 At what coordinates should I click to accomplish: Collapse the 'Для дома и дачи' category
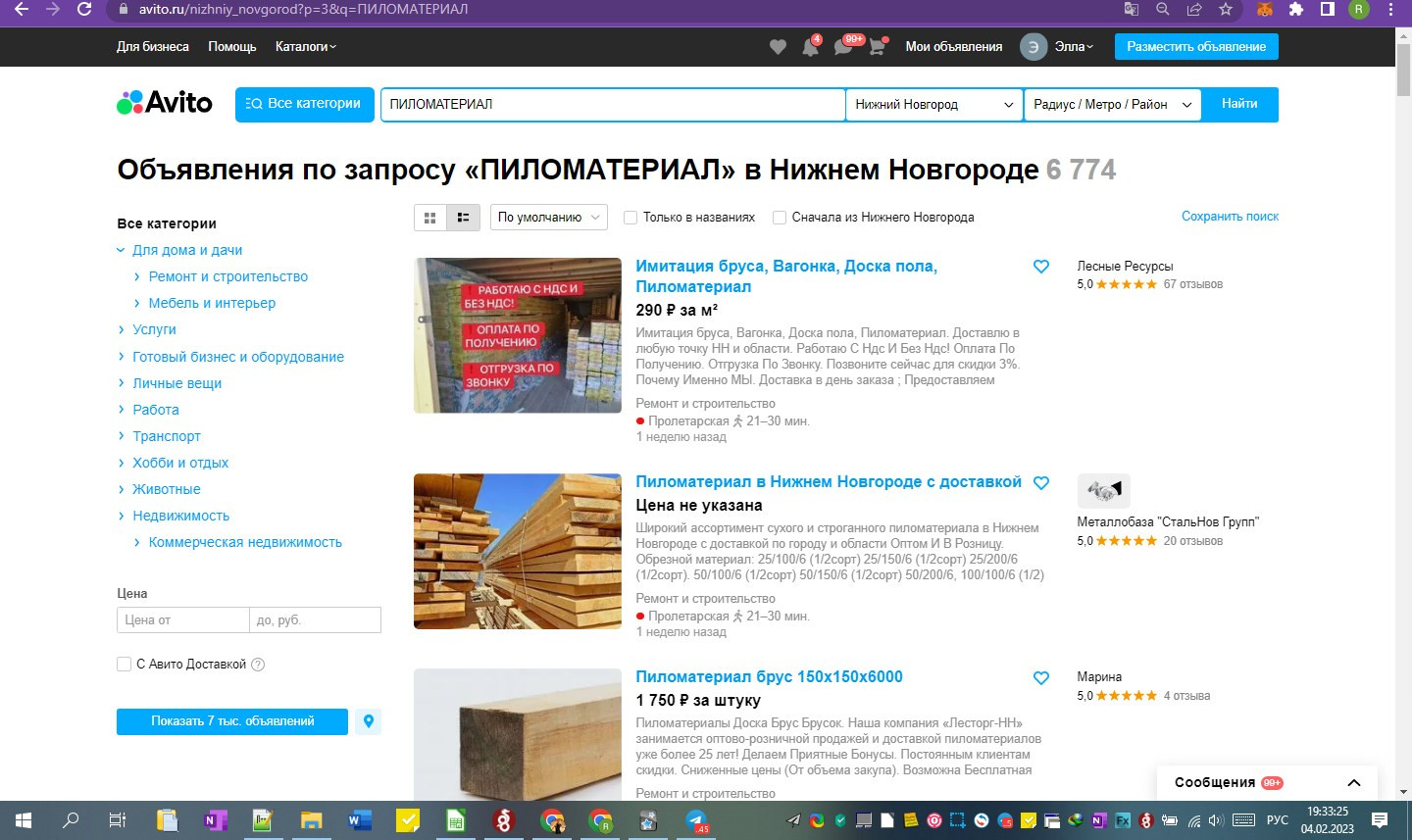click(x=121, y=251)
